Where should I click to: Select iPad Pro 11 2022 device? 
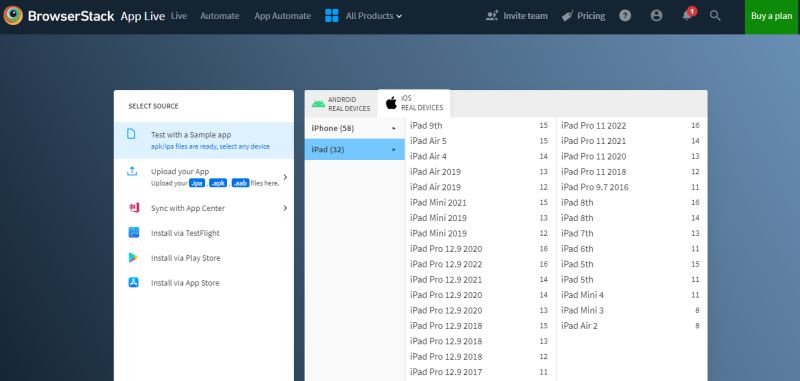point(631,125)
